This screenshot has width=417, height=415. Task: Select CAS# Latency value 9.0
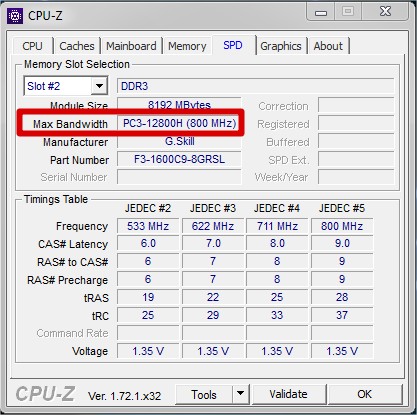click(x=342, y=243)
